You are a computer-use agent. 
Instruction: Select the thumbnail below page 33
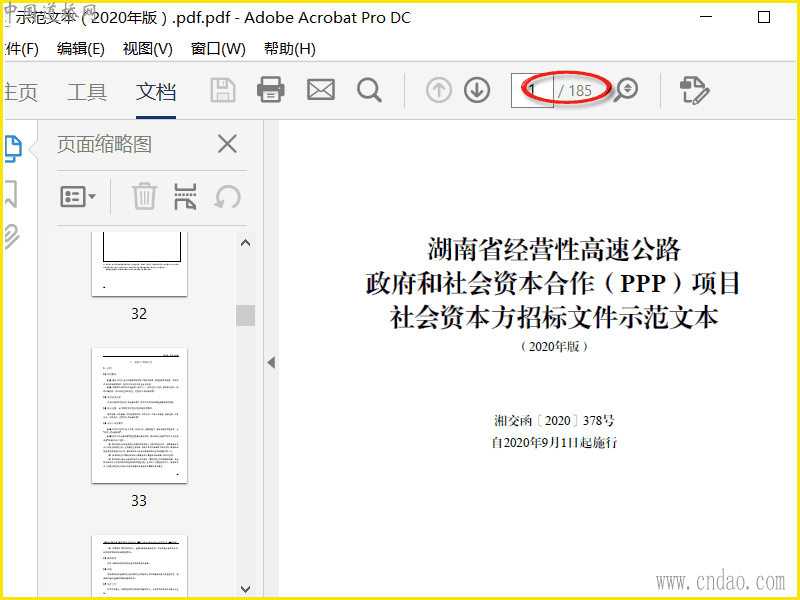tap(139, 565)
